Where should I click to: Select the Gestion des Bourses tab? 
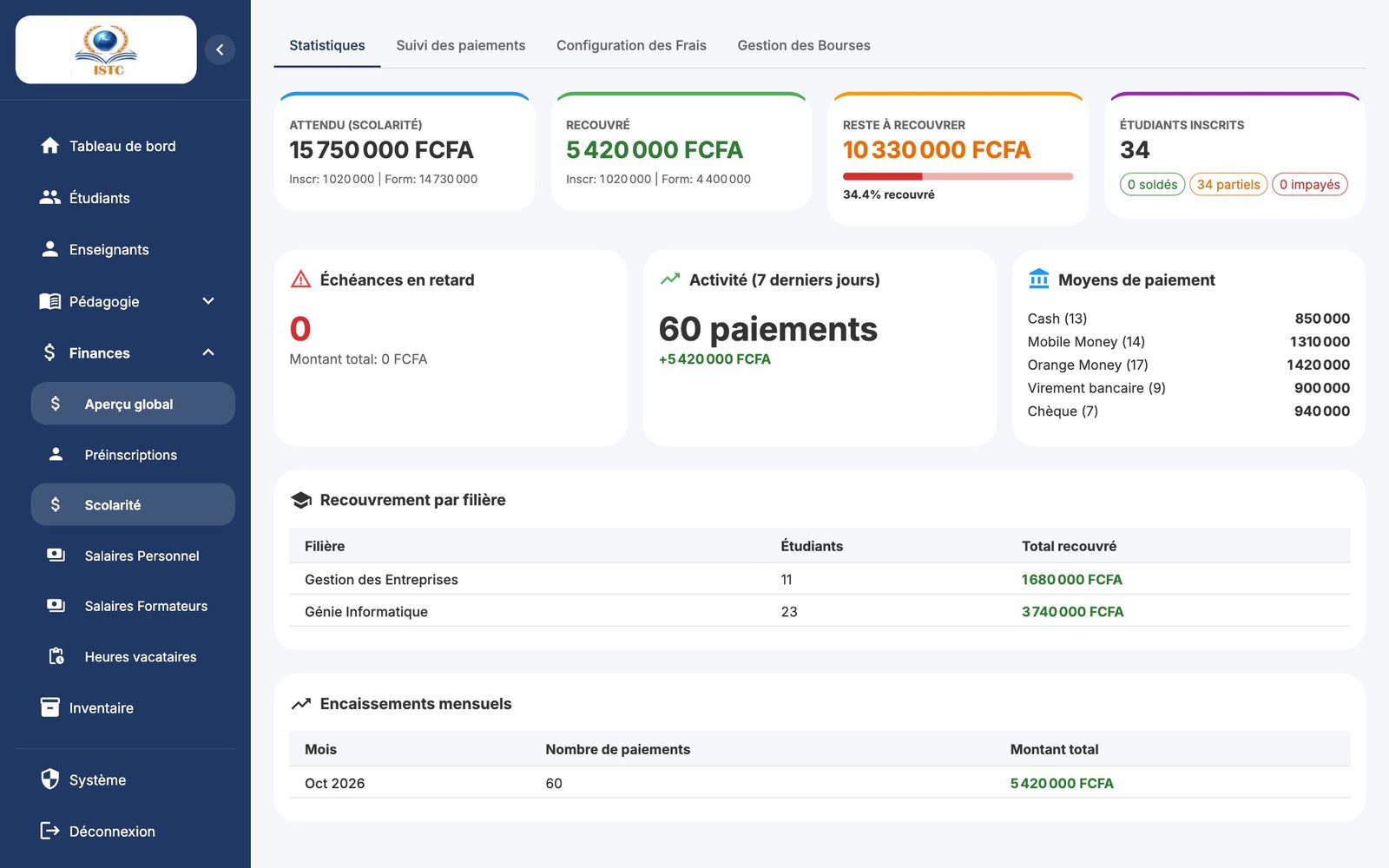coord(804,45)
